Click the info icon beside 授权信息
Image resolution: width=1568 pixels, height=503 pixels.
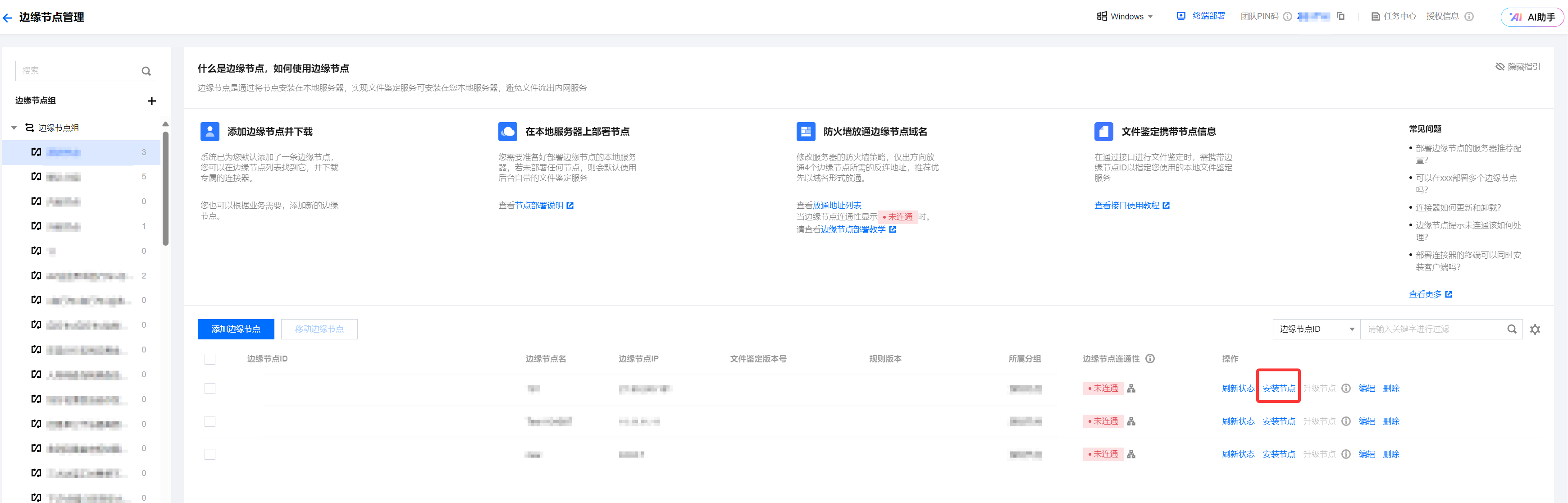tap(1469, 16)
